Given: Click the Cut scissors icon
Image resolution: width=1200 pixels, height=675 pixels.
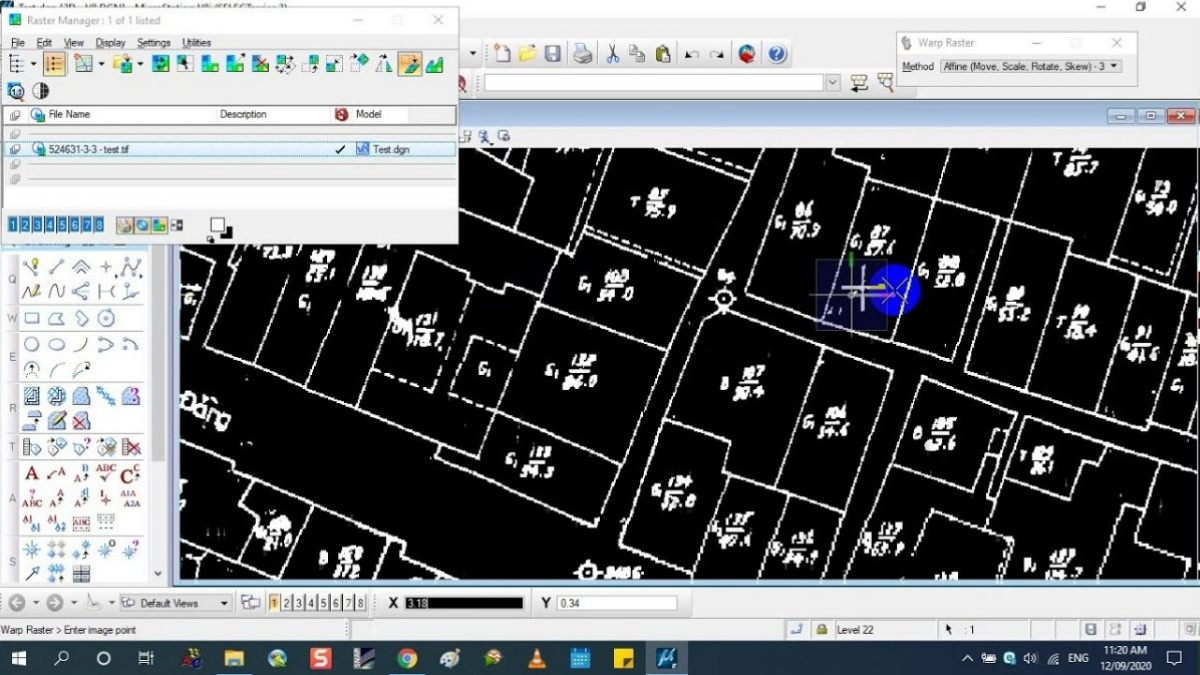Looking at the screenshot, I should click(x=612, y=54).
